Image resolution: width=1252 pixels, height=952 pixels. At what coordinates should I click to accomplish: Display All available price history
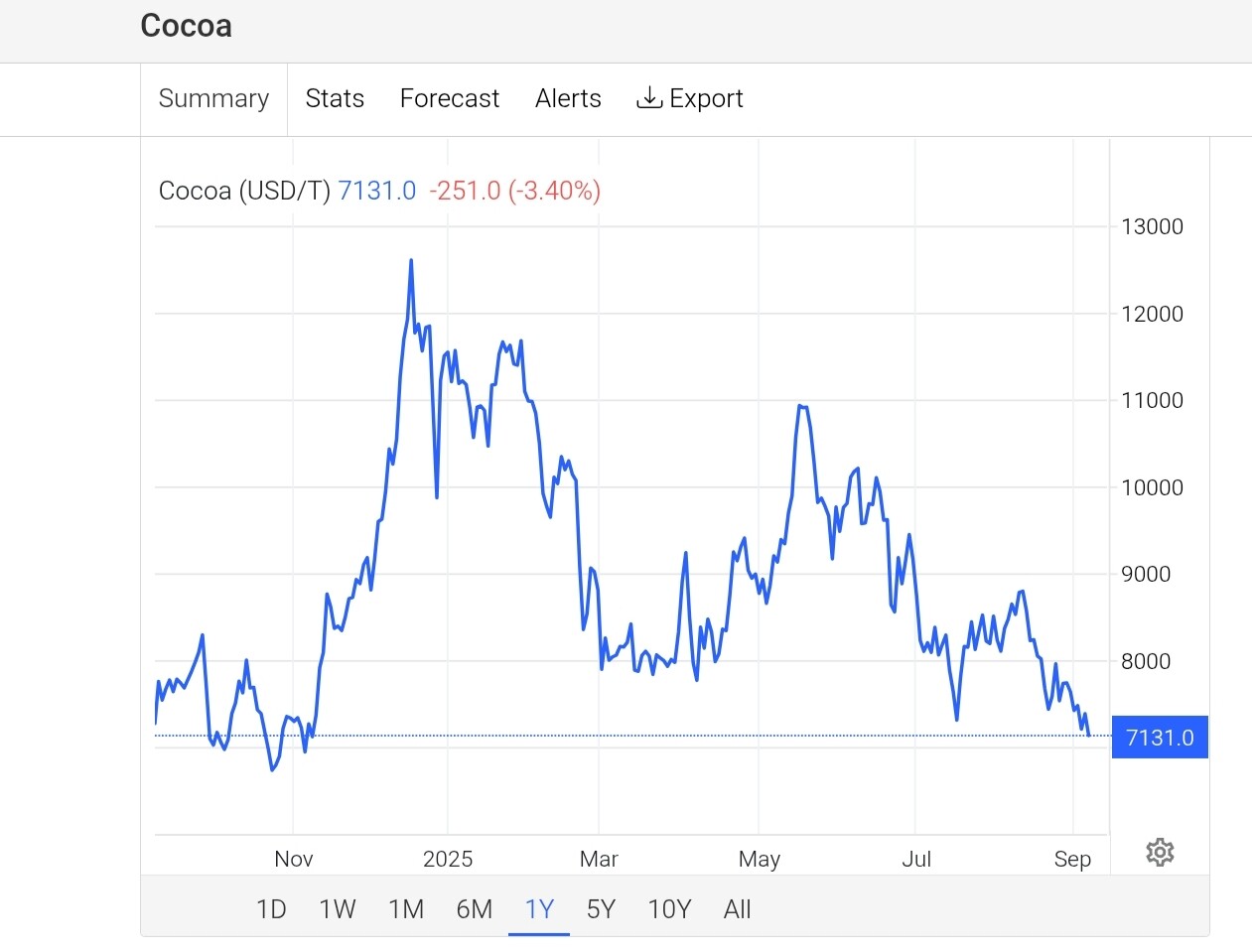click(738, 909)
